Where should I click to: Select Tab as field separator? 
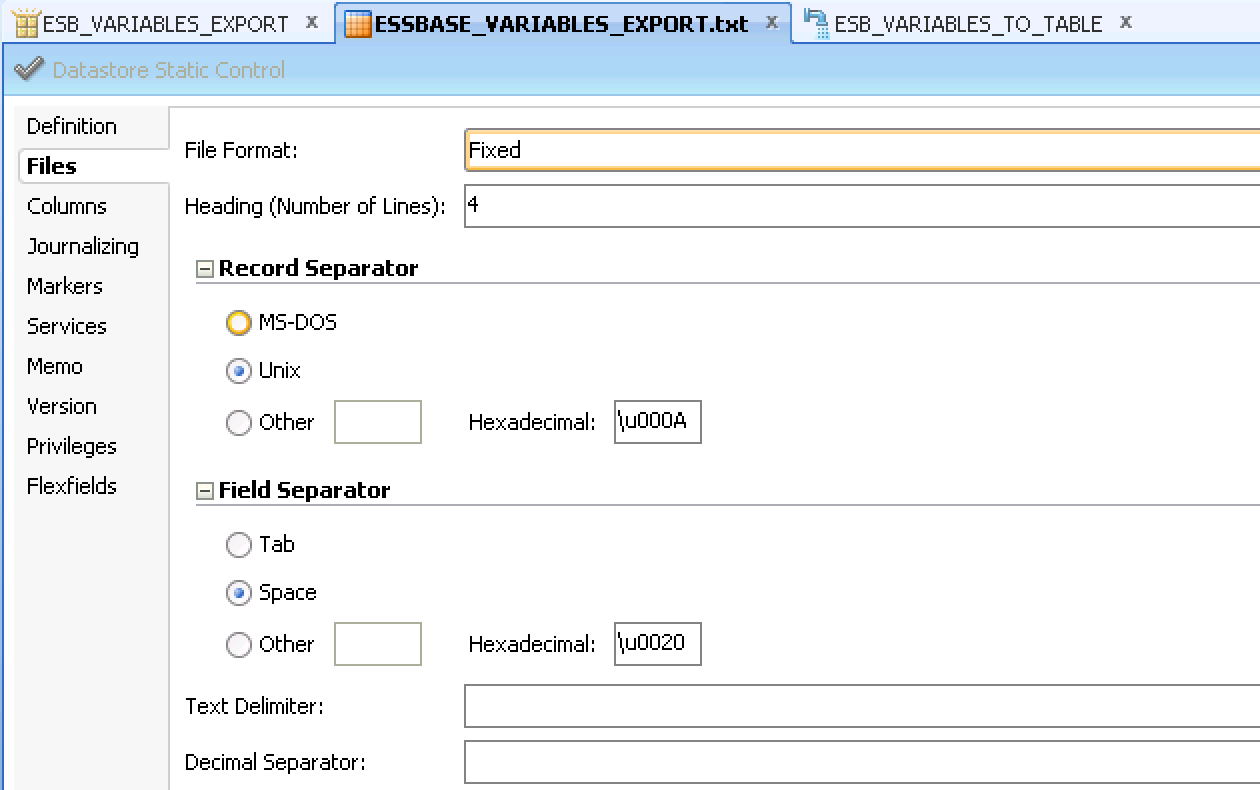pyautogui.click(x=238, y=545)
